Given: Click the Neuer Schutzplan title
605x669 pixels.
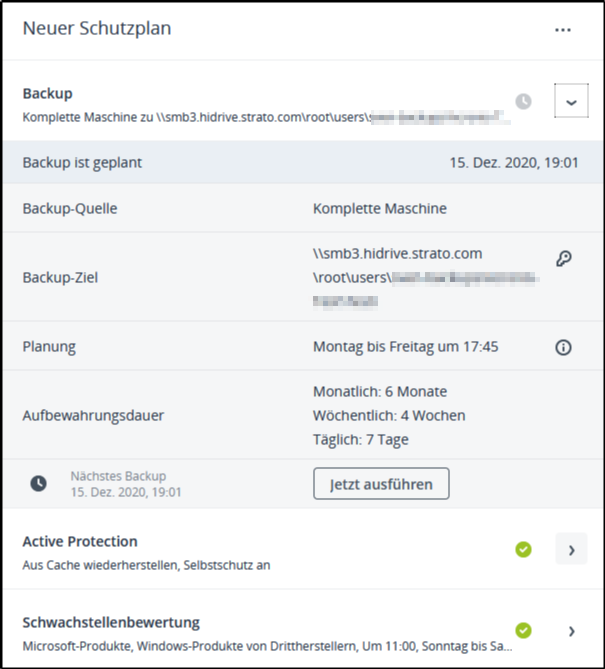Looking at the screenshot, I should (x=97, y=29).
